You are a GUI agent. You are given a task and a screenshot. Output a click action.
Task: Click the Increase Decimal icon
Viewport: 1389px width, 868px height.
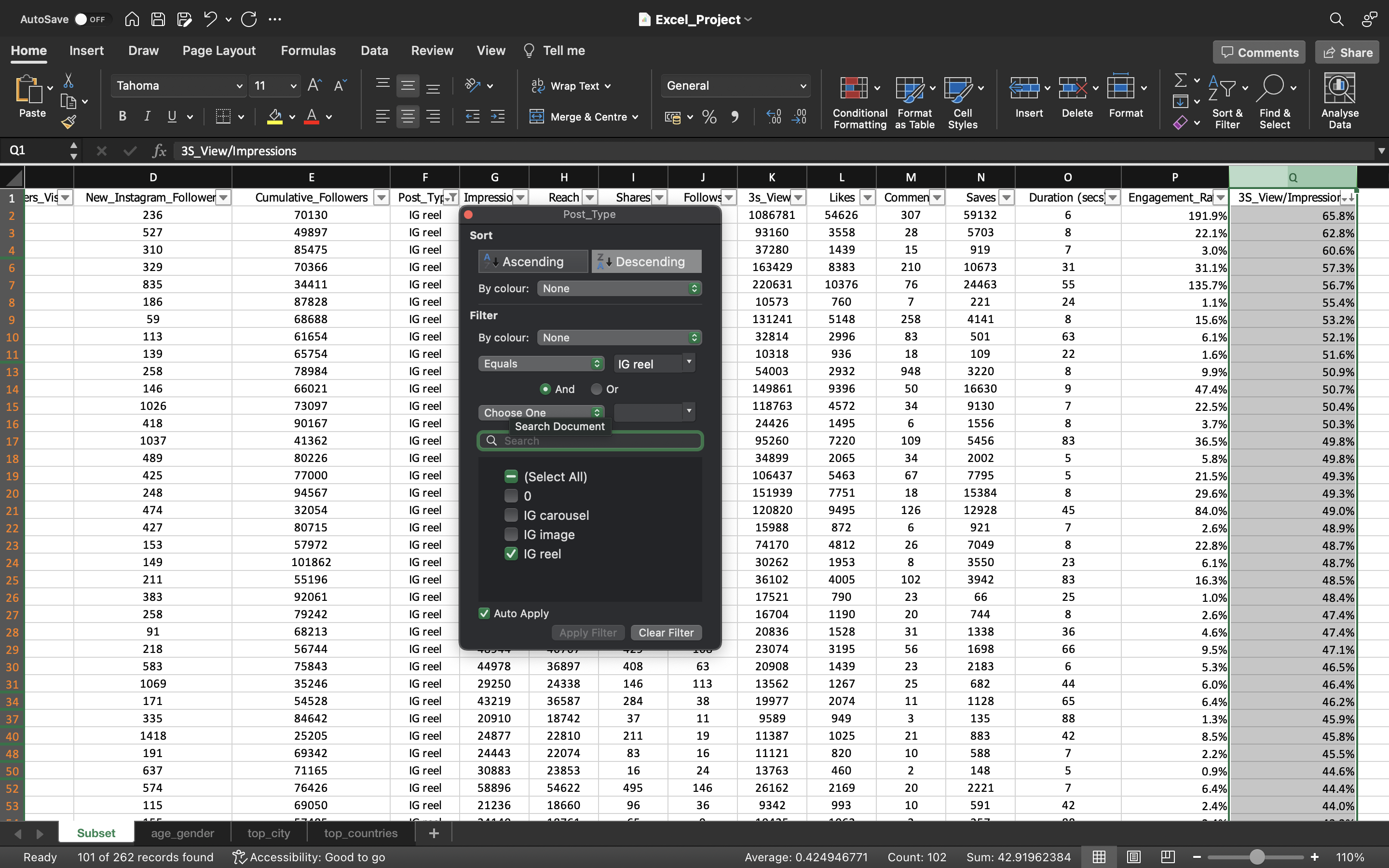coord(774,117)
